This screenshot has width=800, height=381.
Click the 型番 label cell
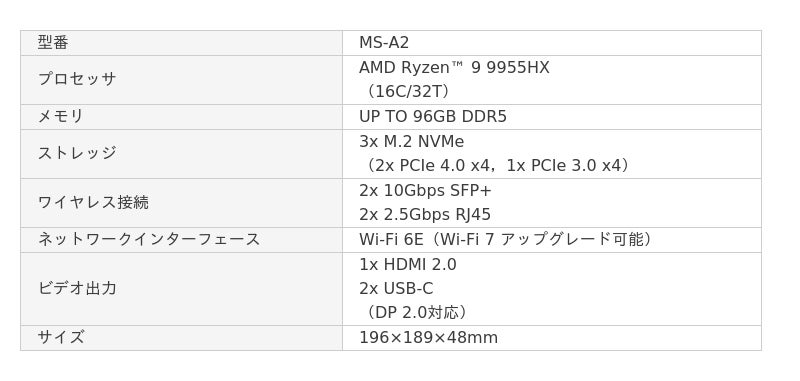(181, 43)
